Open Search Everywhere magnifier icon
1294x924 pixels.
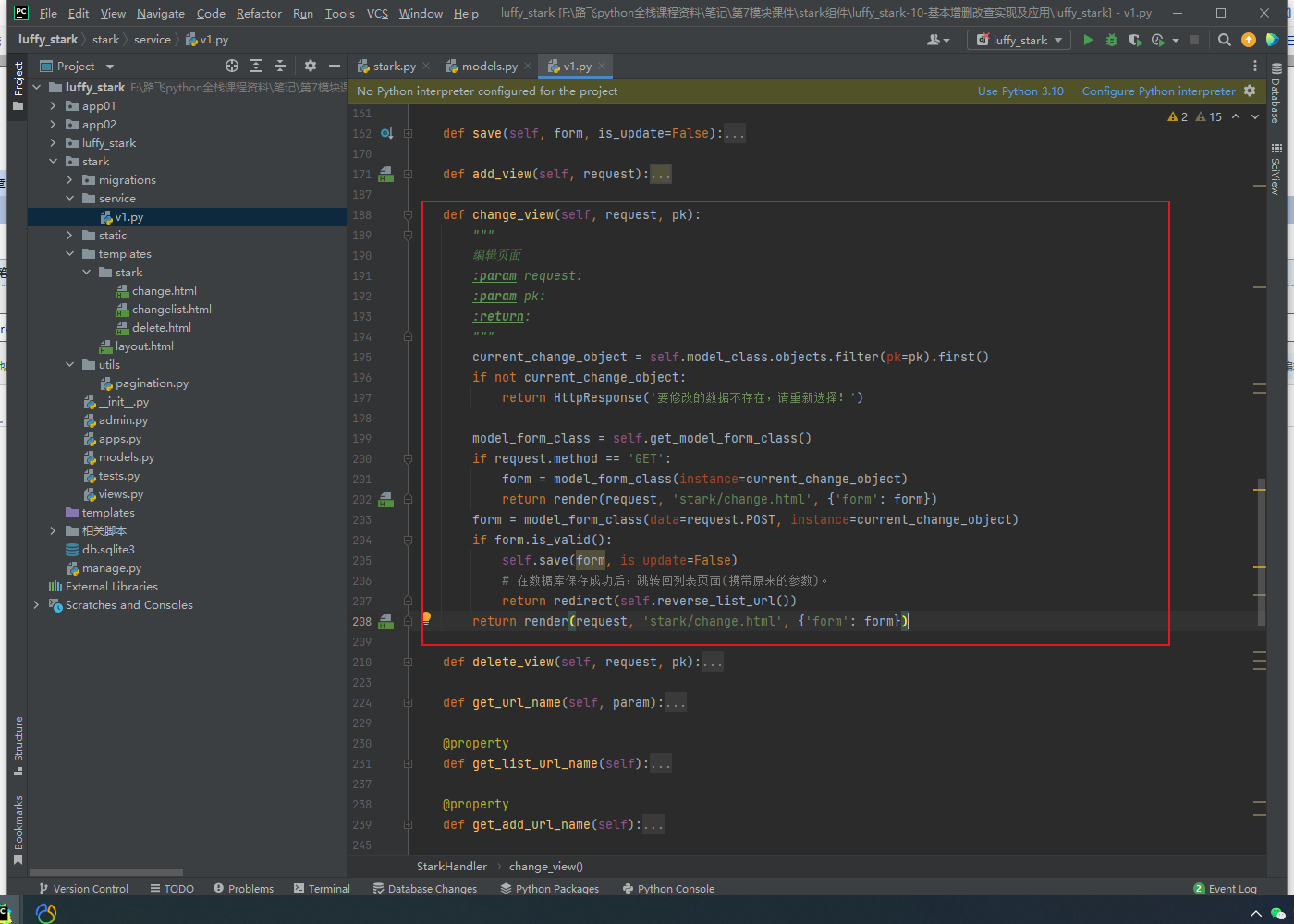(1225, 40)
